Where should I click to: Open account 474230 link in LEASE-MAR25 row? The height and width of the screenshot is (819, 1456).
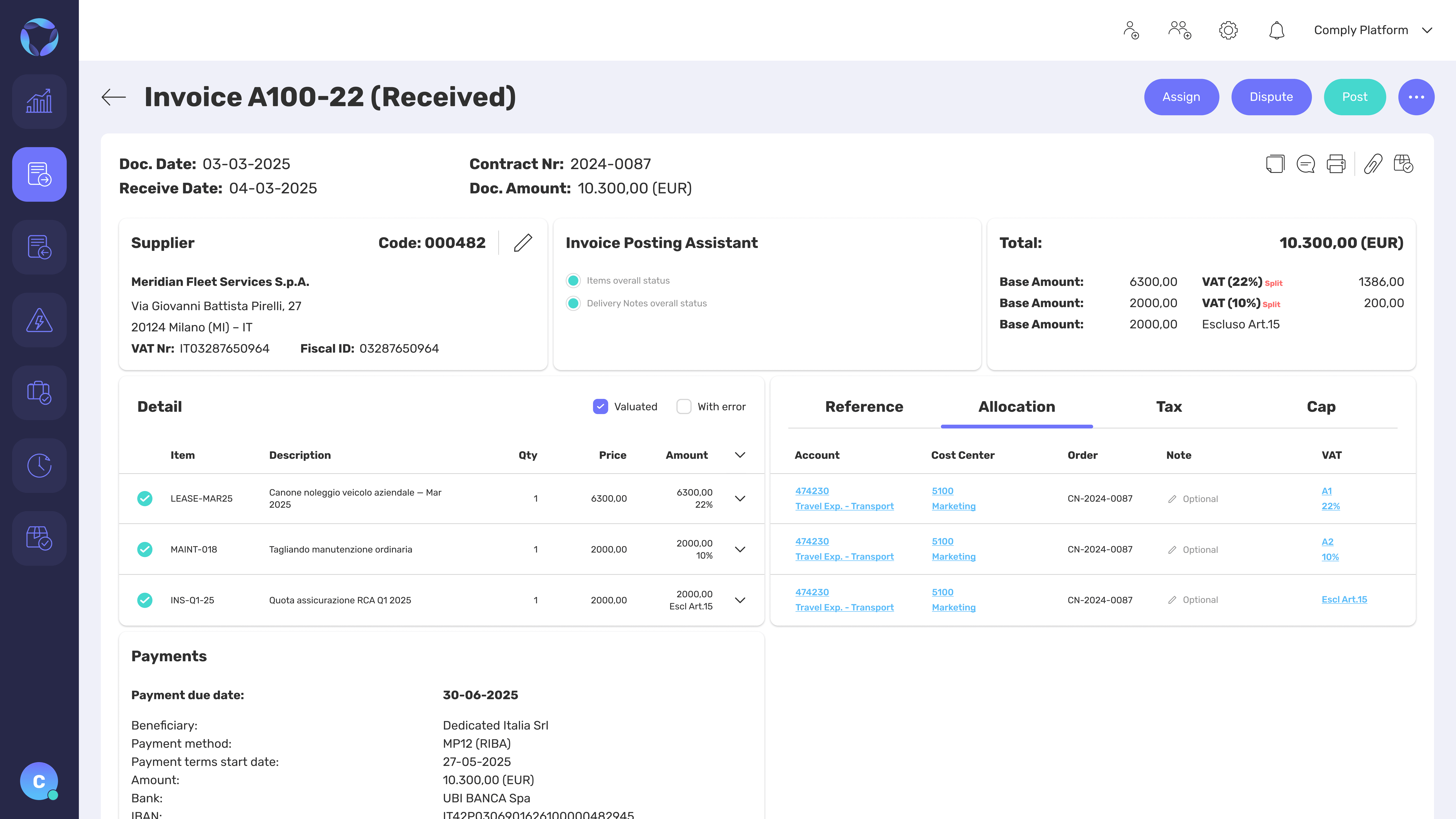(812, 491)
